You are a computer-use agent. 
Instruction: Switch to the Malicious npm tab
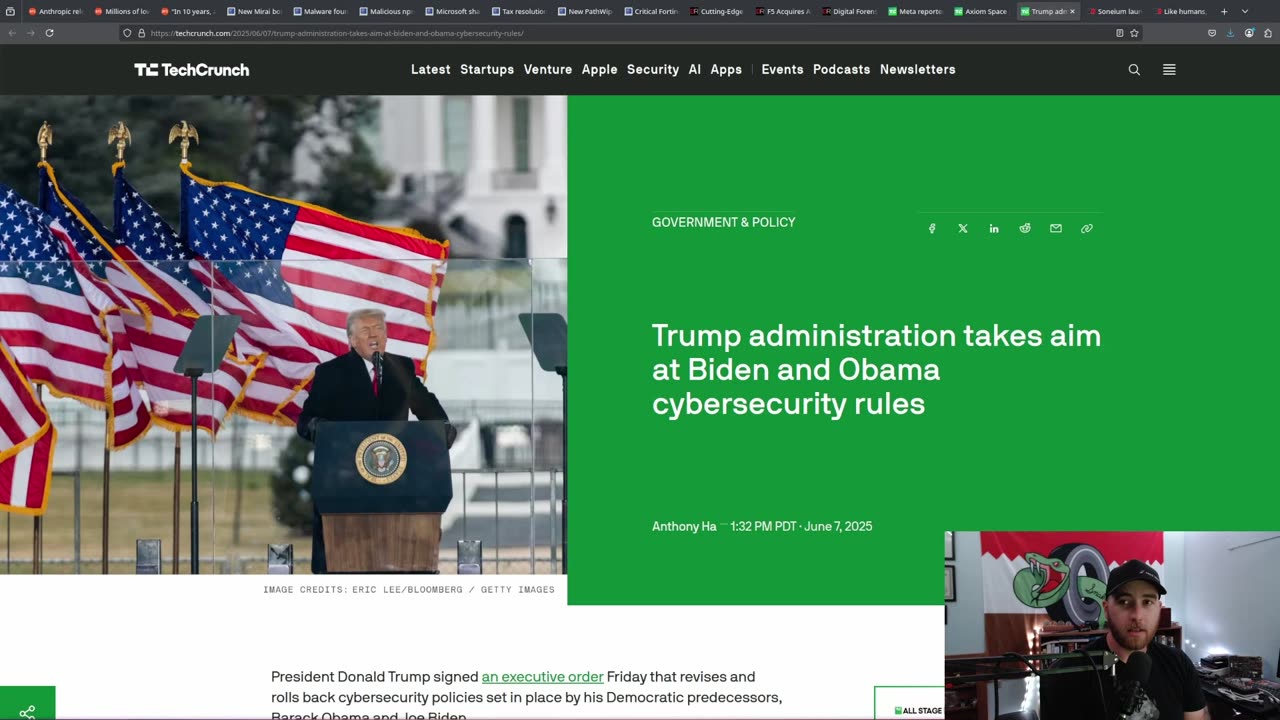pos(385,11)
